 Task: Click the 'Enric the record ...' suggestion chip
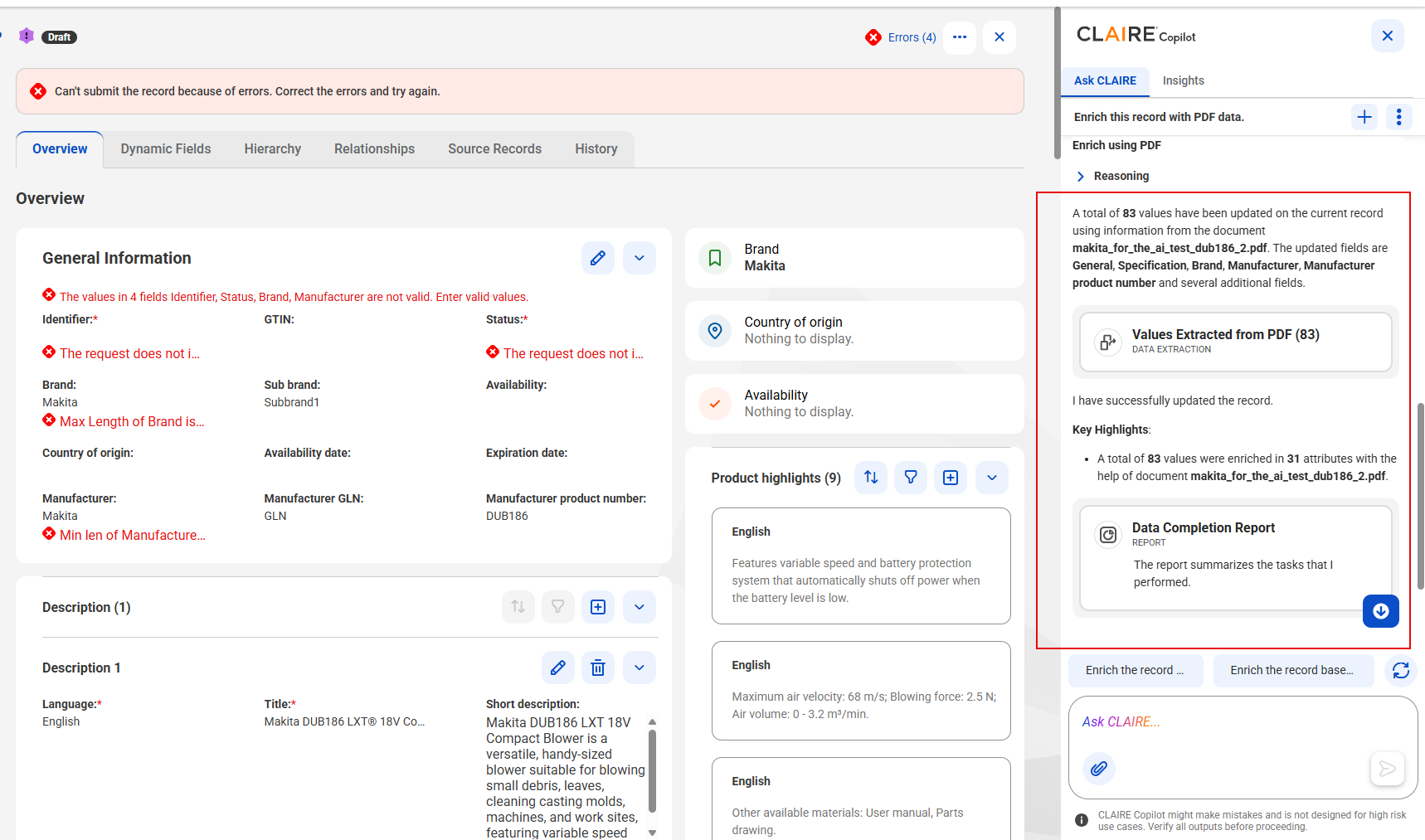click(x=1135, y=670)
